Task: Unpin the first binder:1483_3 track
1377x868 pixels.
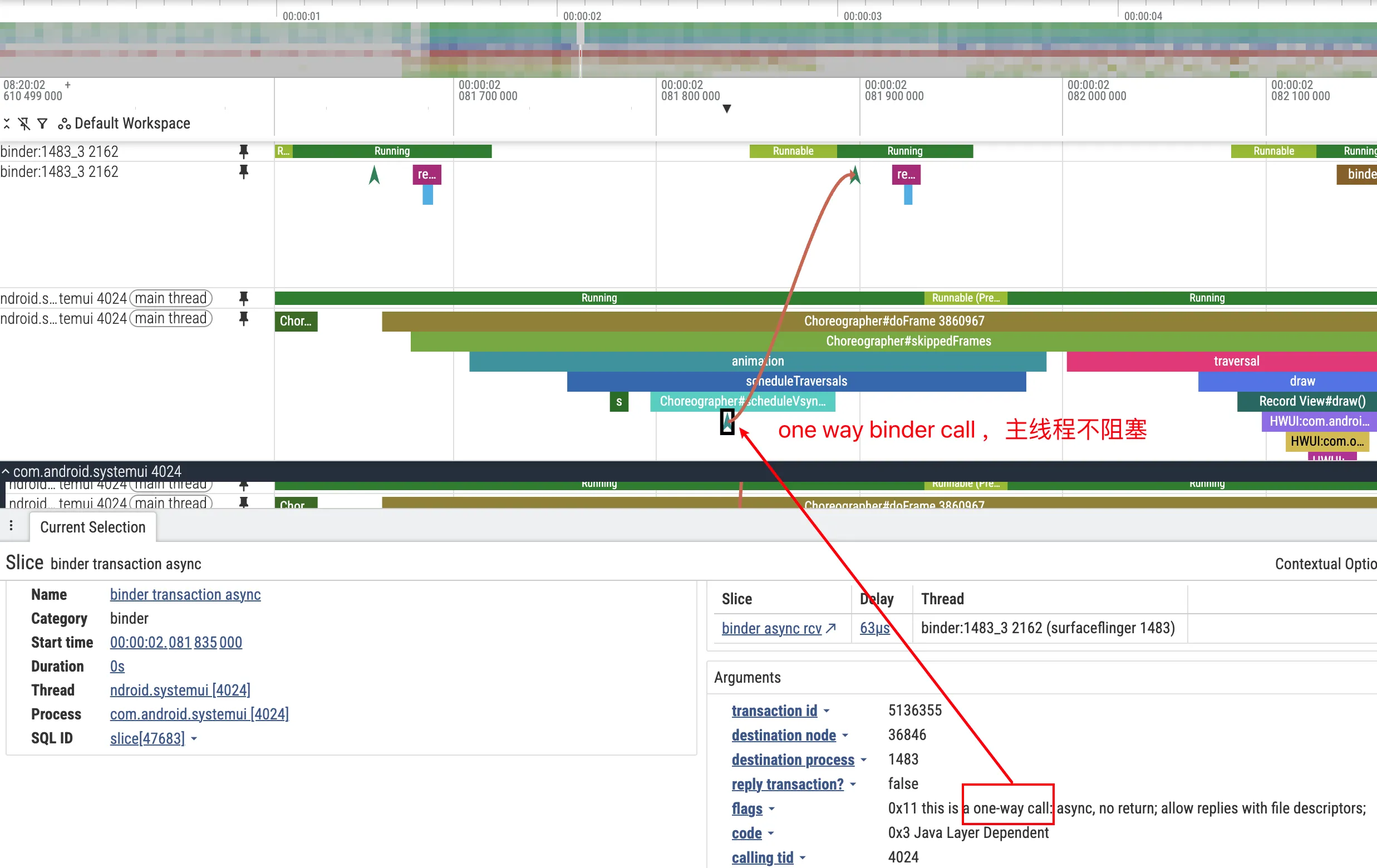Action: pos(244,151)
